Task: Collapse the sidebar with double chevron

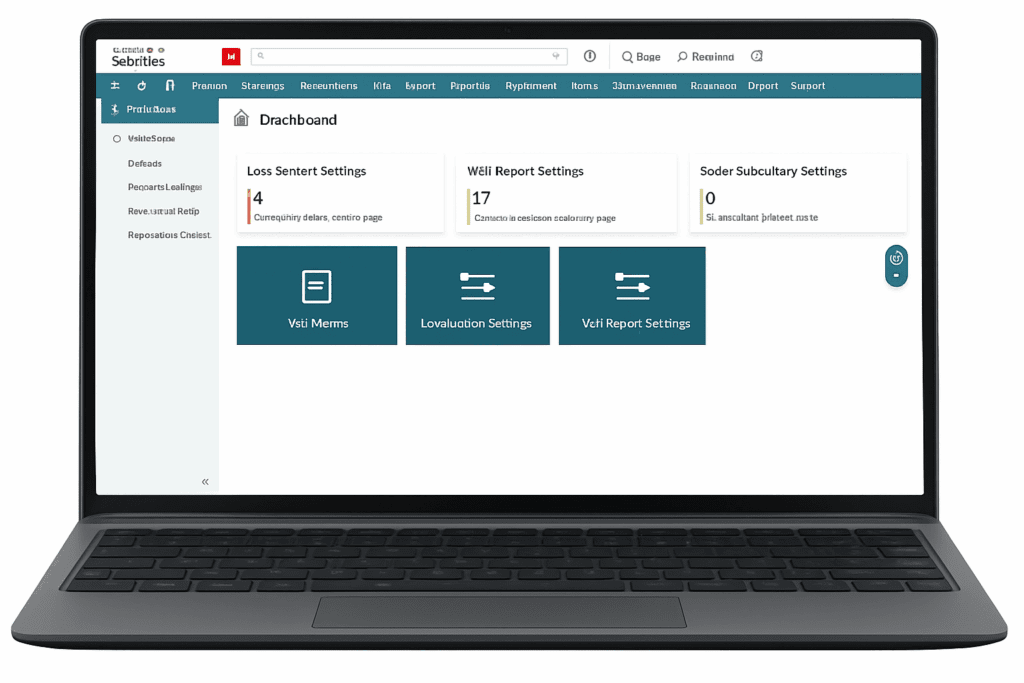Action: click(x=205, y=482)
